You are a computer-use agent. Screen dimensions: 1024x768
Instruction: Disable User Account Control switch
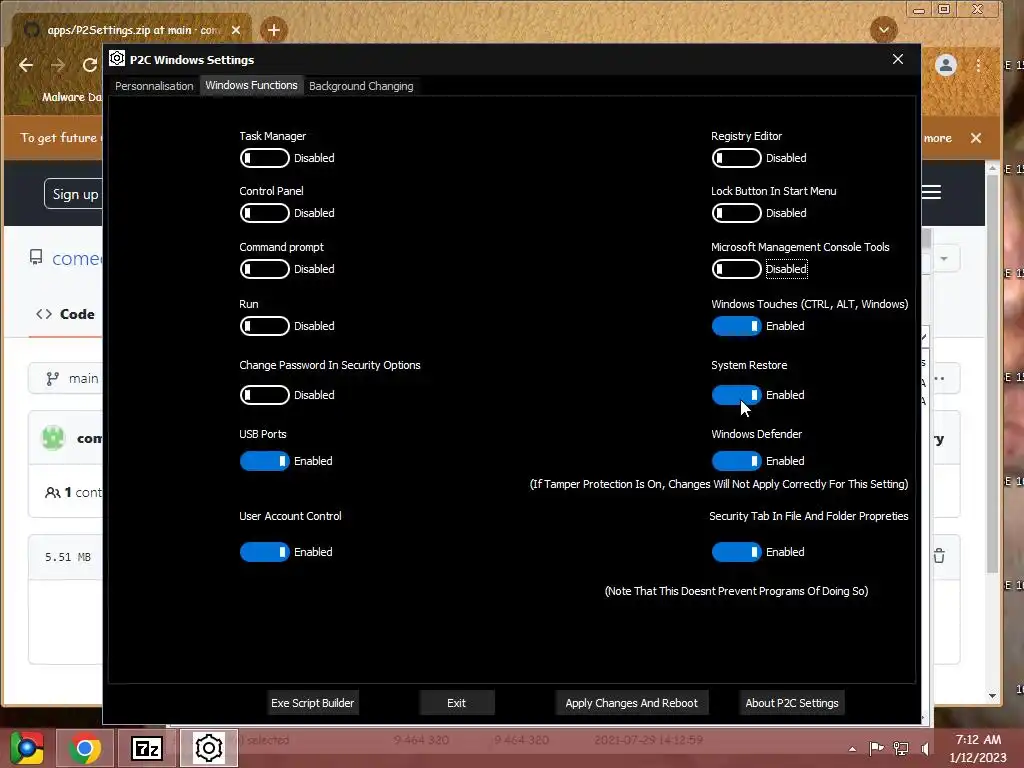point(264,552)
